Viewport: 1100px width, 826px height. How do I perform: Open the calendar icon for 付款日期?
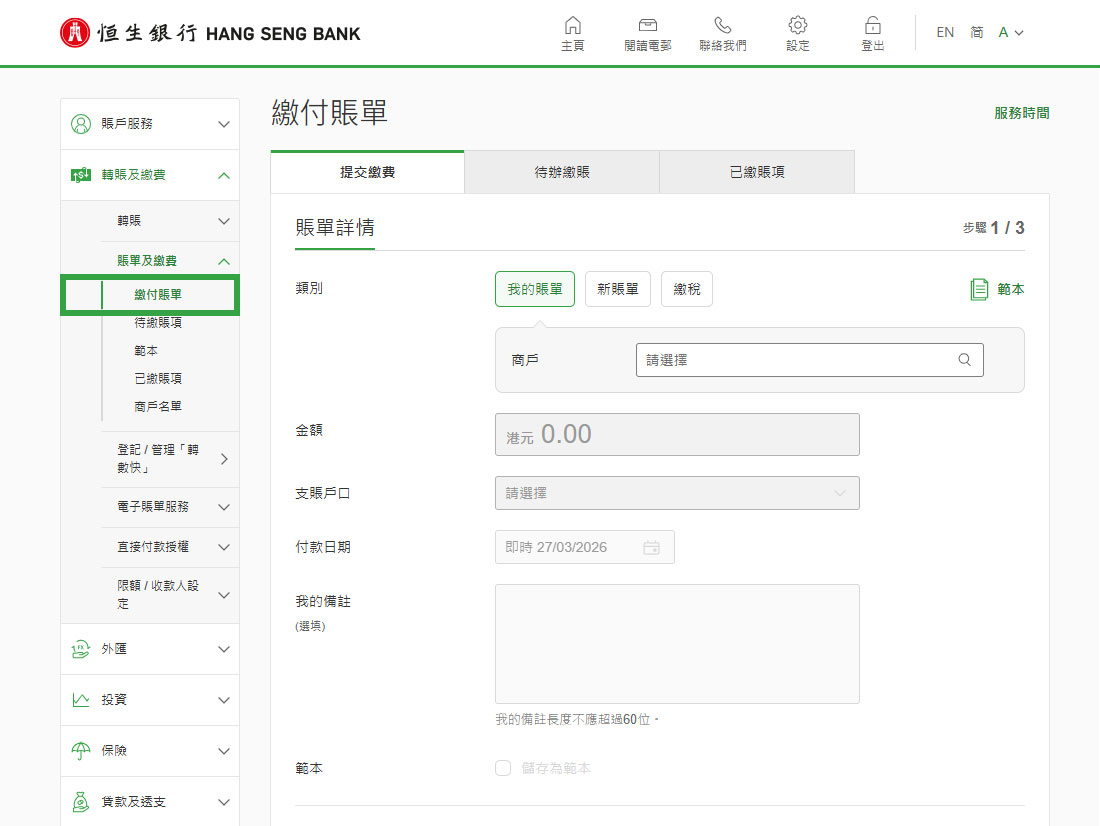651,547
